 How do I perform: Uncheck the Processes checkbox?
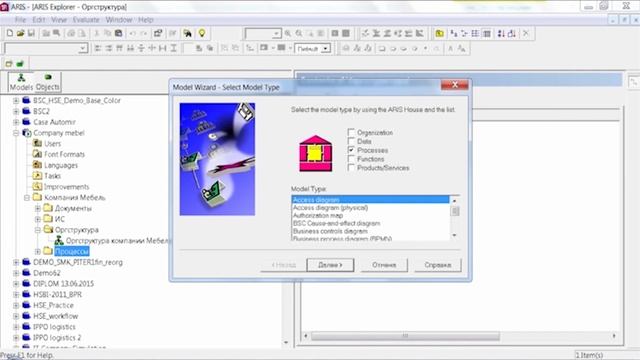click(x=351, y=150)
